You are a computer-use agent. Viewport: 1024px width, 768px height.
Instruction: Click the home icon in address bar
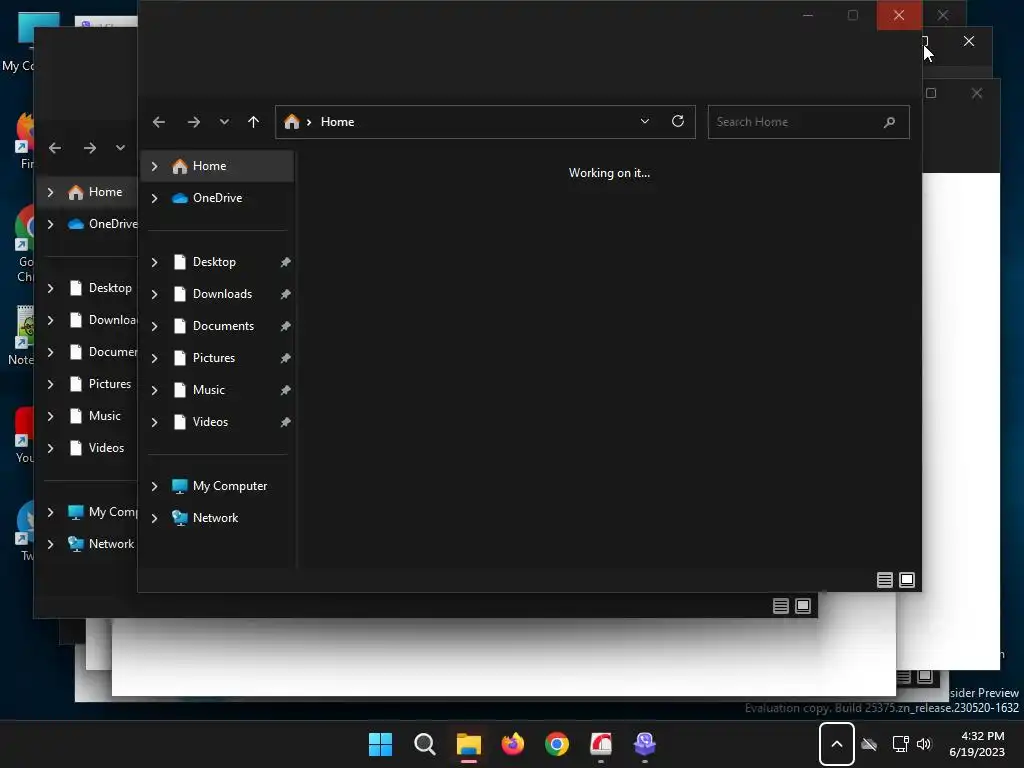click(292, 122)
